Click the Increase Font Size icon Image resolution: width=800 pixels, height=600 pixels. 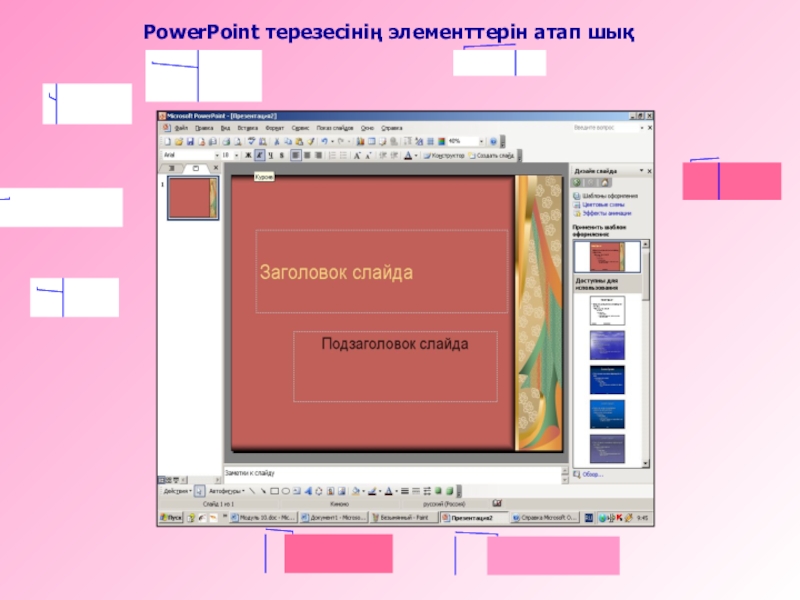357,156
